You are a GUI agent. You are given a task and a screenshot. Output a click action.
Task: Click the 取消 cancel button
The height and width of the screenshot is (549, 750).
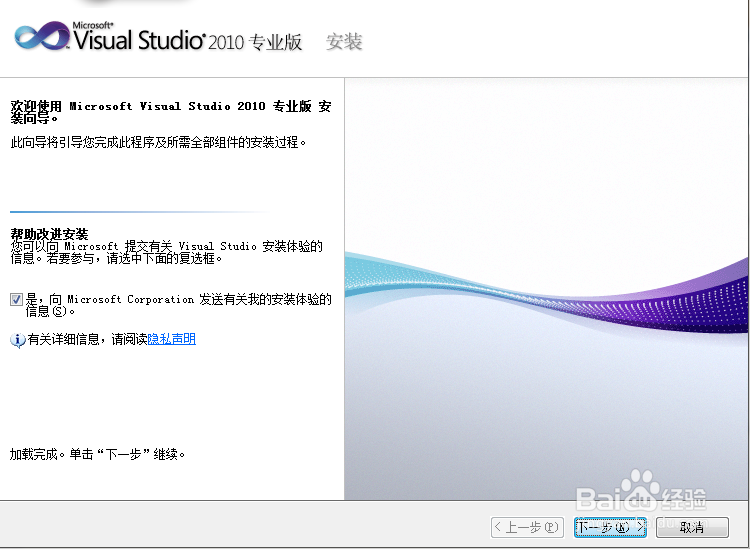[x=692, y=527]
